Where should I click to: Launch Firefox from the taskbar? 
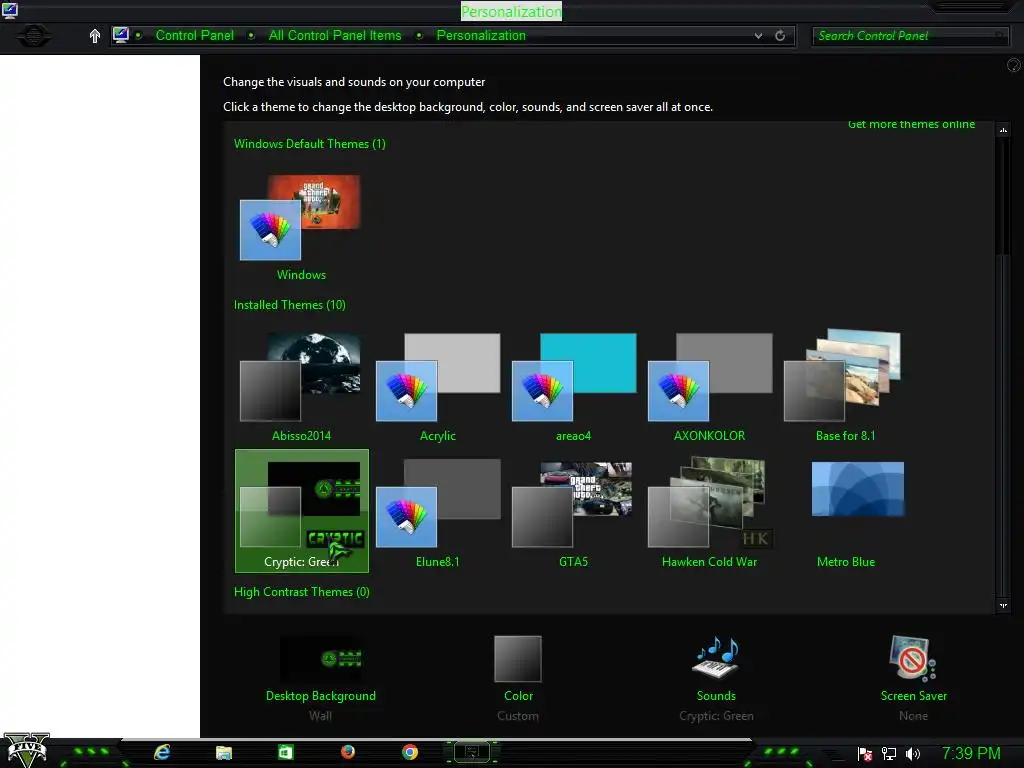(348, 752)
